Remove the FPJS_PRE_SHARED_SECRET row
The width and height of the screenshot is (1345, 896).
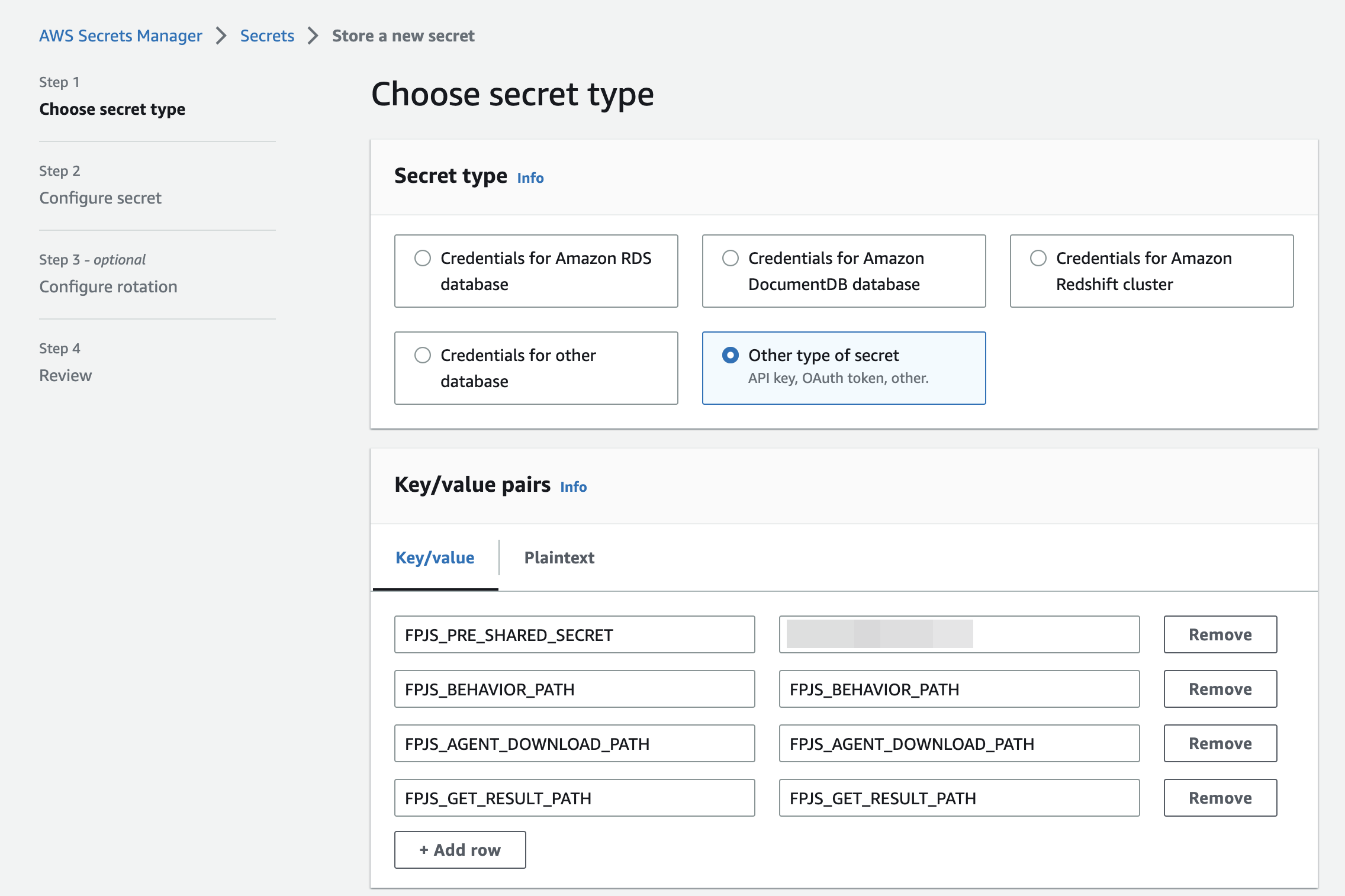(1219, 634)
